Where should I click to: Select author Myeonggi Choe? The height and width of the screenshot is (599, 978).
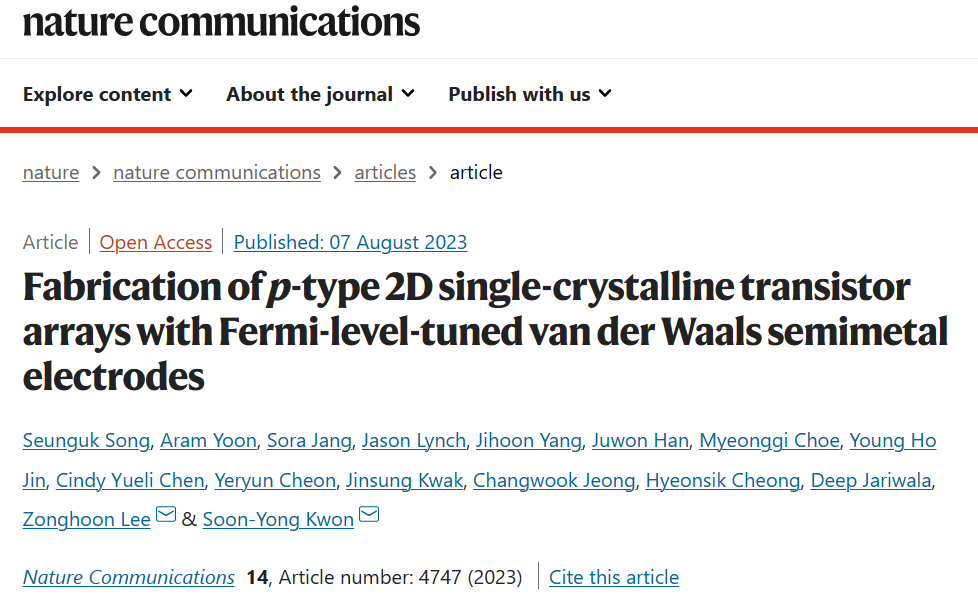(x=769, y=441)
